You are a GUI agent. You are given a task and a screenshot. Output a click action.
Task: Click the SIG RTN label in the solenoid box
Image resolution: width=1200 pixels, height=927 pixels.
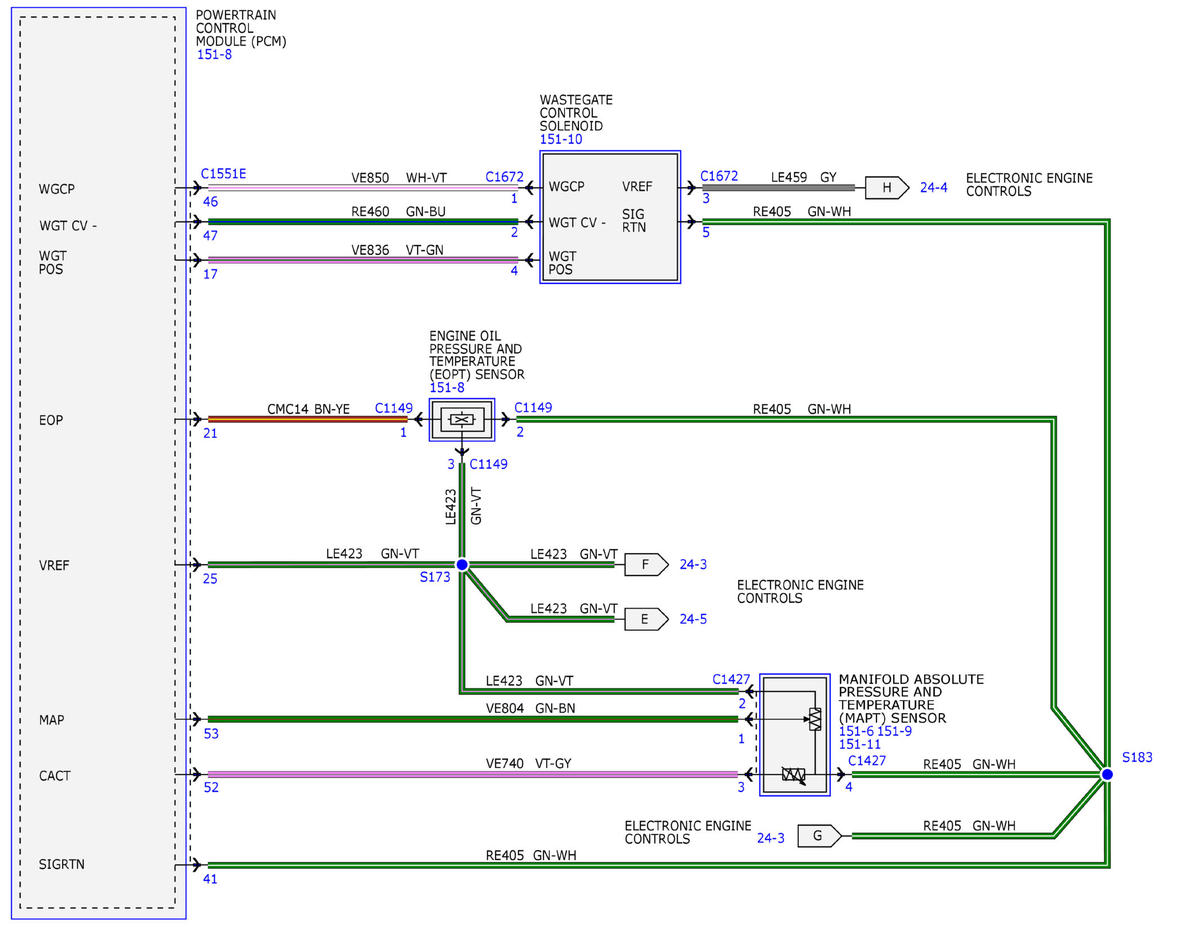tap(634, 221)
